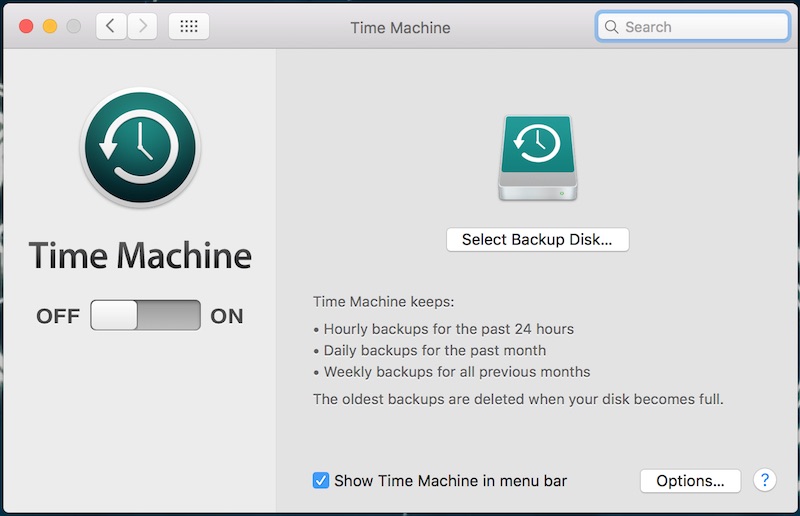Click the backup disk drive icon
Viewport: 800px width, 516px height.
tap(538, 158)
